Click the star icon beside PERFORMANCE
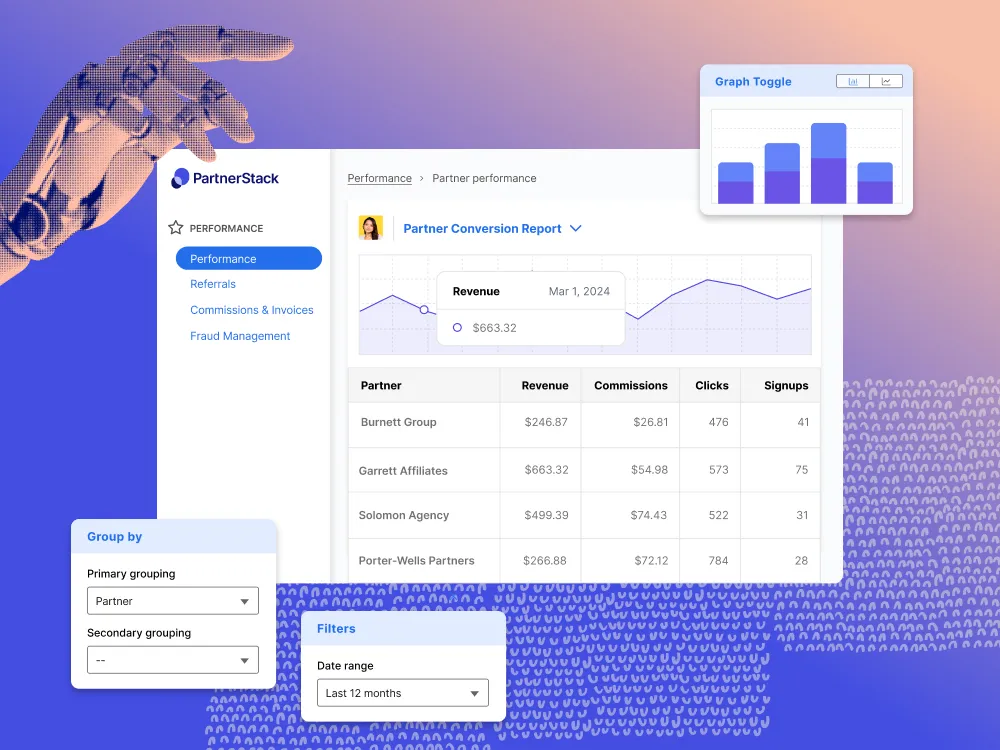 pos(175,228)
